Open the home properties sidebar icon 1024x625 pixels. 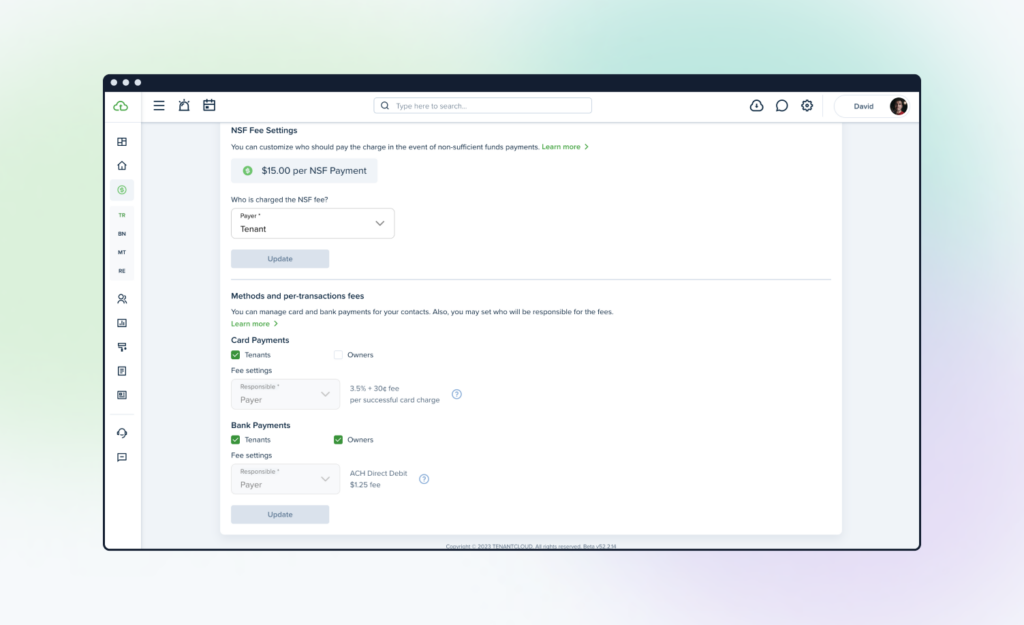coord(122,166)
